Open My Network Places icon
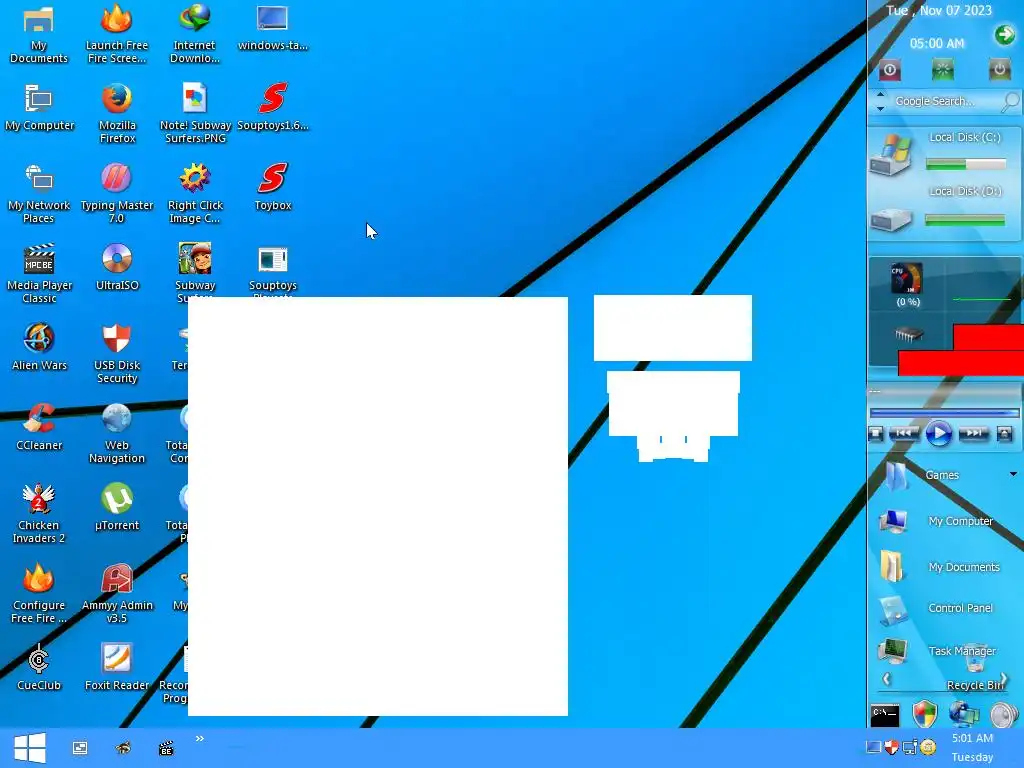Screen dimensions: 1024x768 click(39, 194)
